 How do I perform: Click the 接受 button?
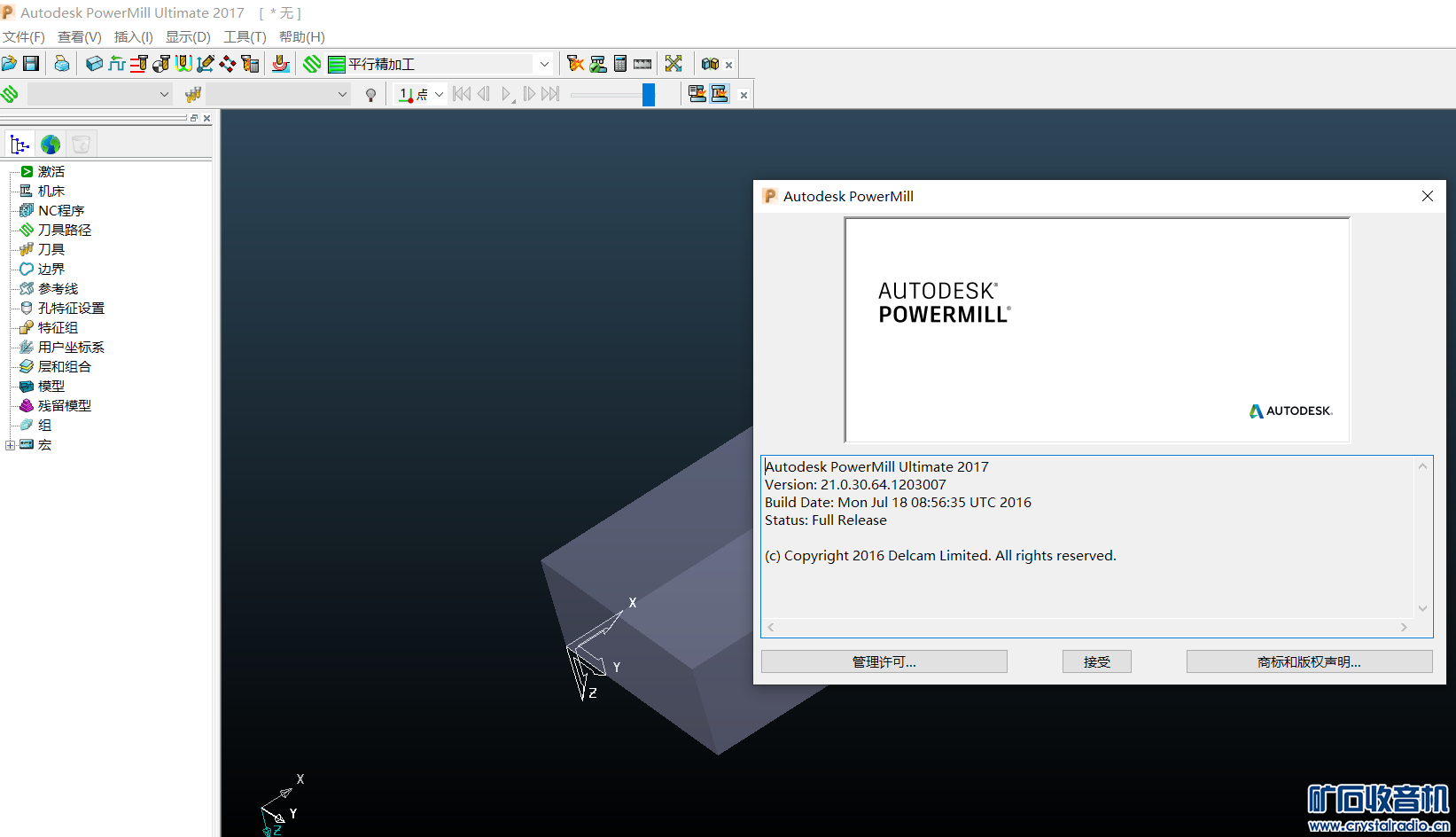pyautogui.click(x=1096, y=662)
